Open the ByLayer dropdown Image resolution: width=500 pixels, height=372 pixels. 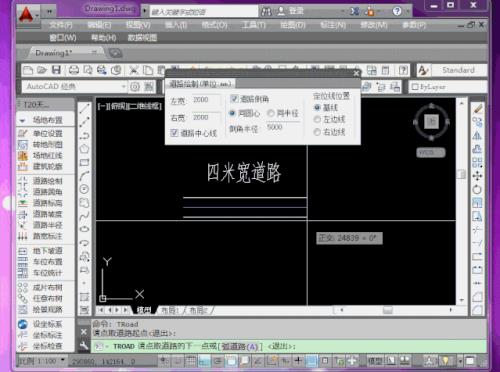pos(447,87)
